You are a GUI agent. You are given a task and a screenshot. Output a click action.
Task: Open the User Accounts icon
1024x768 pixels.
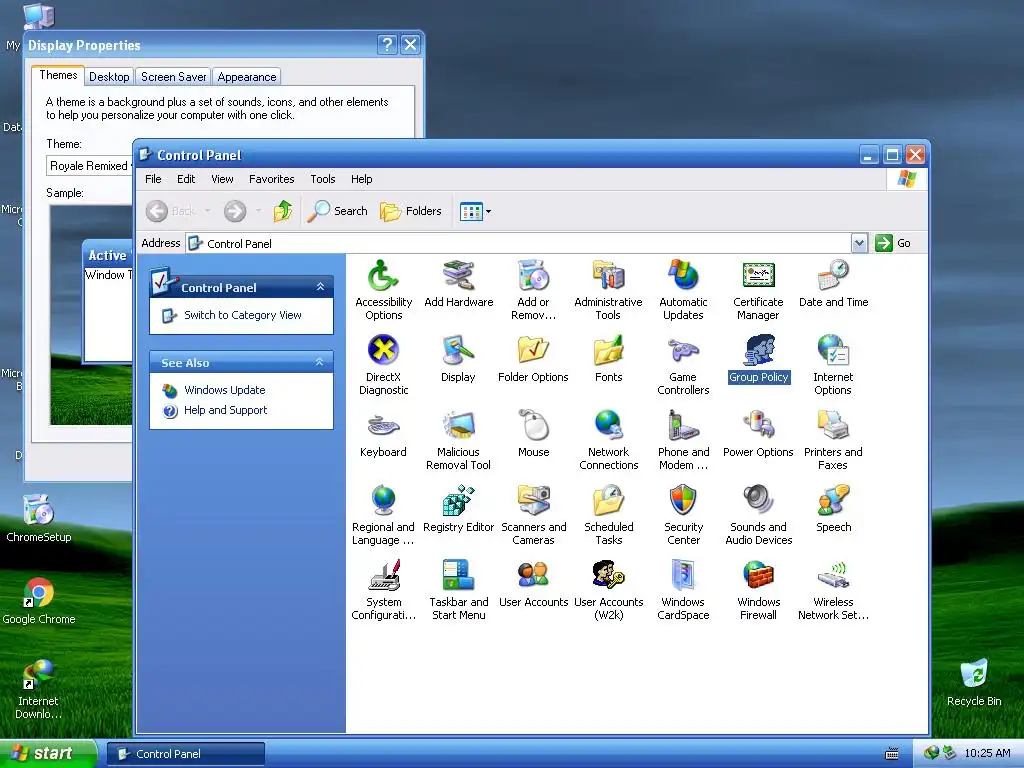pos(534,576)
